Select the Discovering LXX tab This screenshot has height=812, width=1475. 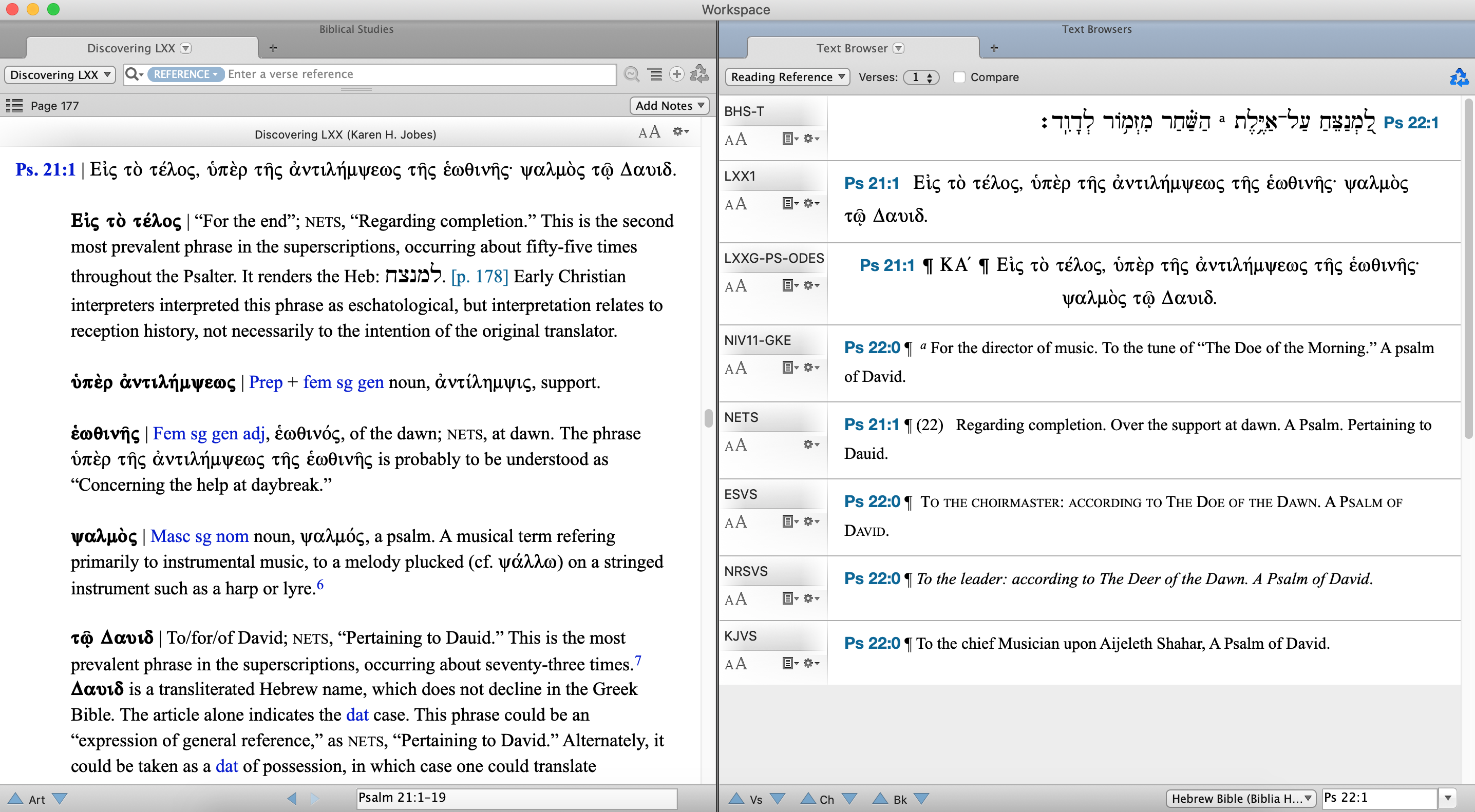pyautogui.click(x=131, y=48)
